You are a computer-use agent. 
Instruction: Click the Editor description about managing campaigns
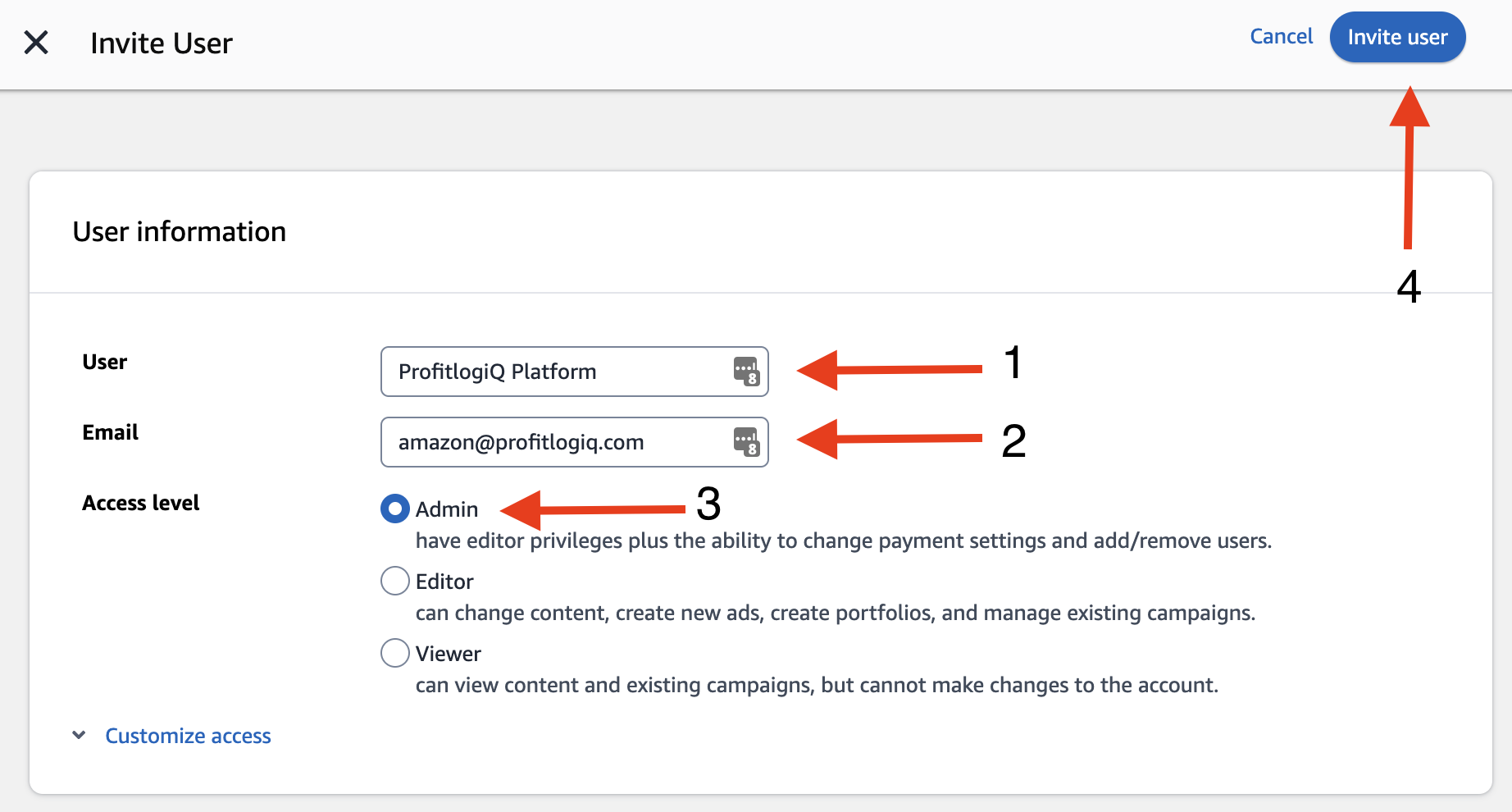point(835,614)
